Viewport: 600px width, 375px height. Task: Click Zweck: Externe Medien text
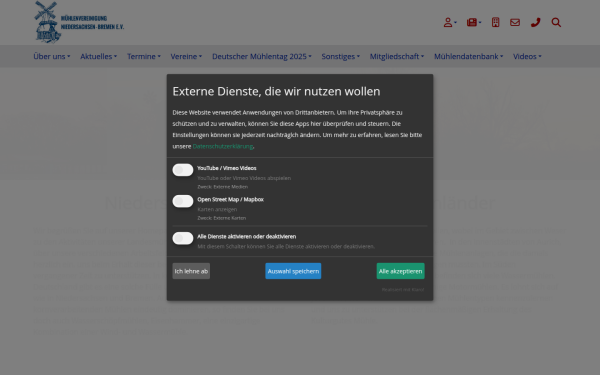[x=222, y=187]
